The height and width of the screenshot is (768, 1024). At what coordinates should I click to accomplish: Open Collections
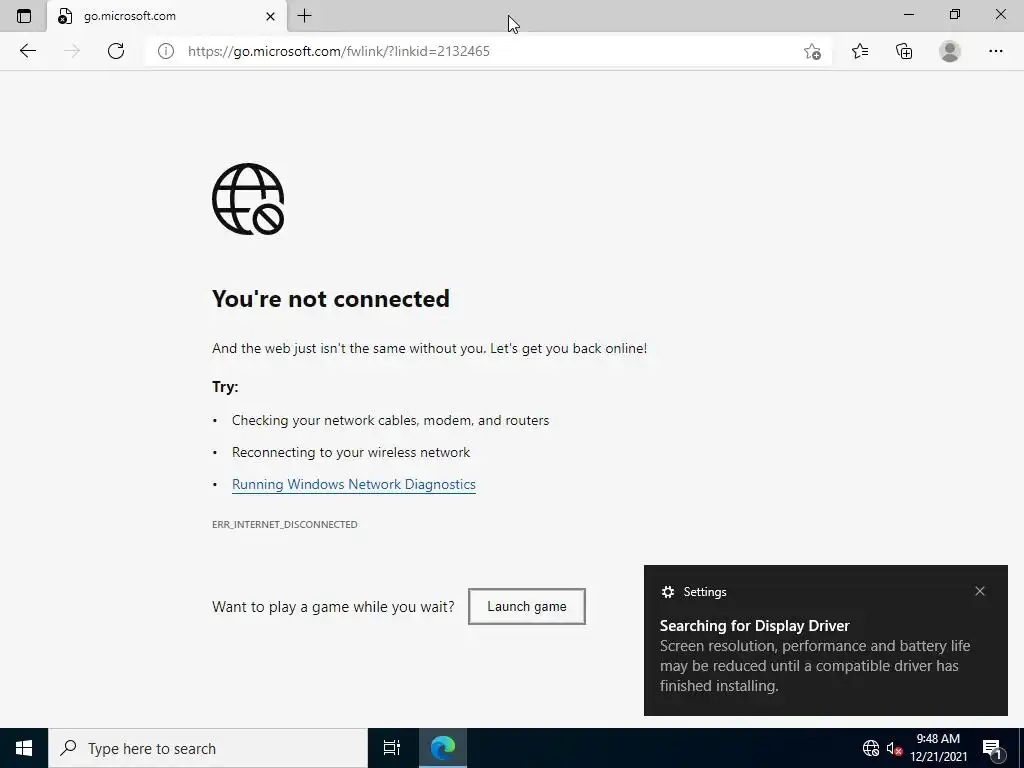tap(904, 51)
